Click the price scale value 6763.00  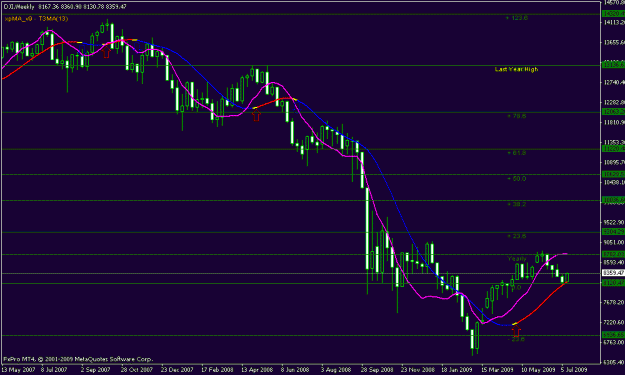[x=614, y=342]
